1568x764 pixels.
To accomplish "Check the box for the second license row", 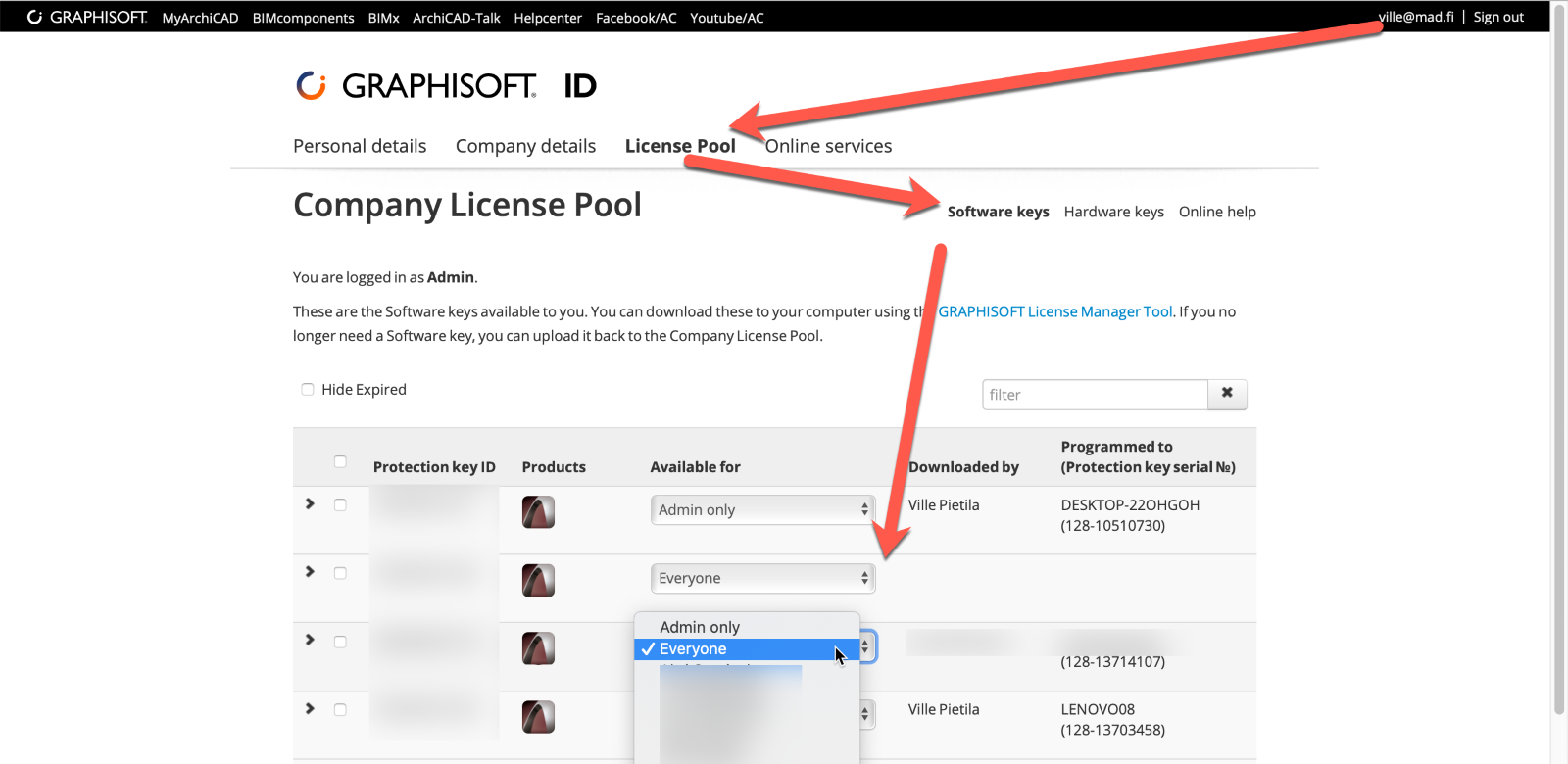I will (x=340, y=573).
